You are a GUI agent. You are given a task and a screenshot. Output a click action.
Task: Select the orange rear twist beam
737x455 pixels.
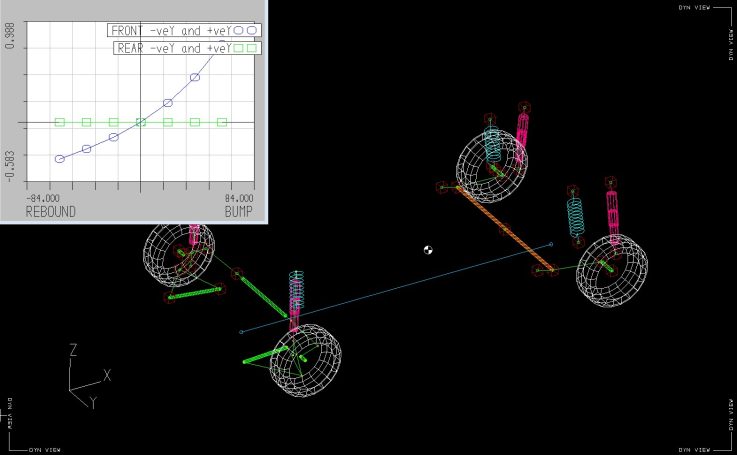(506, 229)
